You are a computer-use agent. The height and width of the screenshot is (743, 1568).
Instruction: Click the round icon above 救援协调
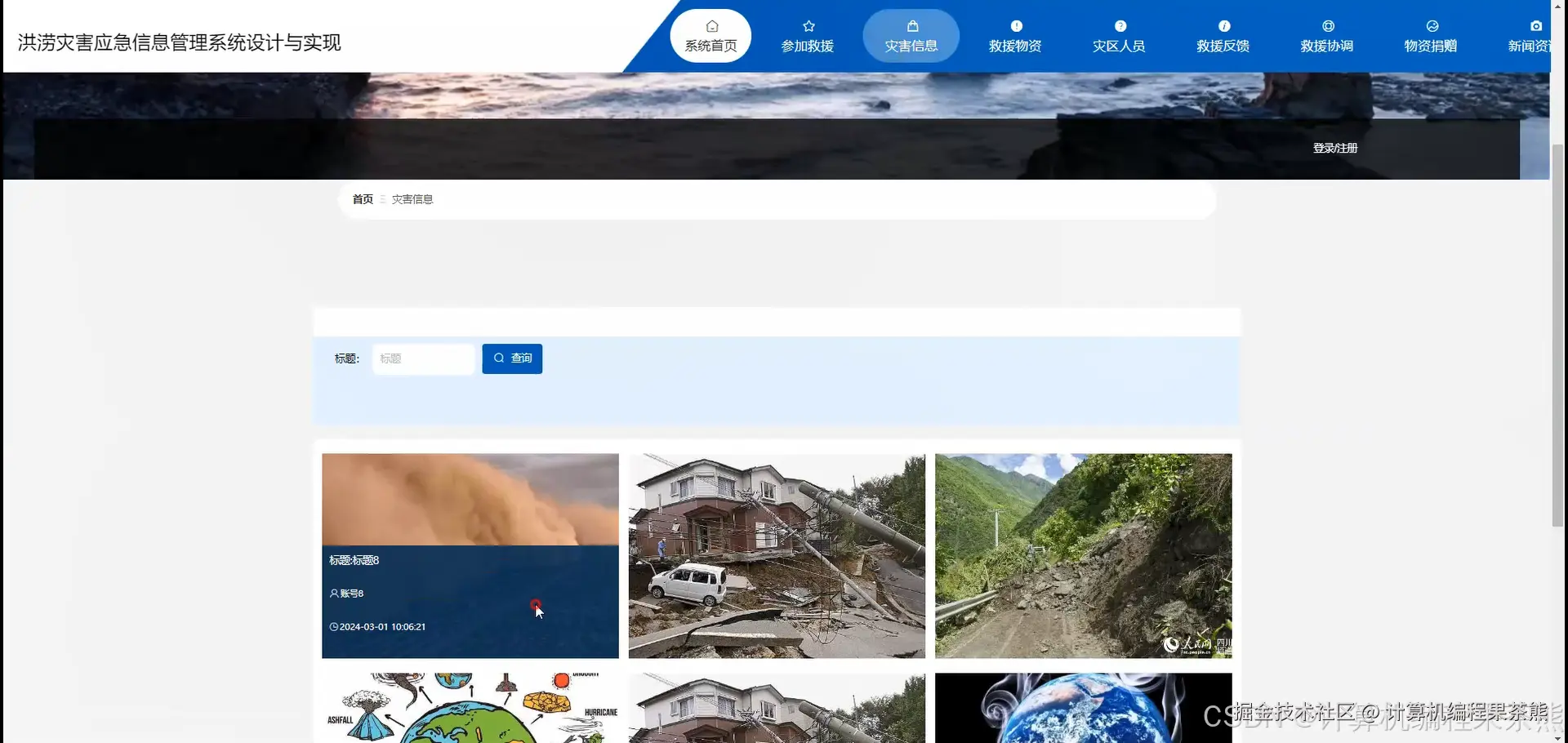click(x=1328, y=26)
